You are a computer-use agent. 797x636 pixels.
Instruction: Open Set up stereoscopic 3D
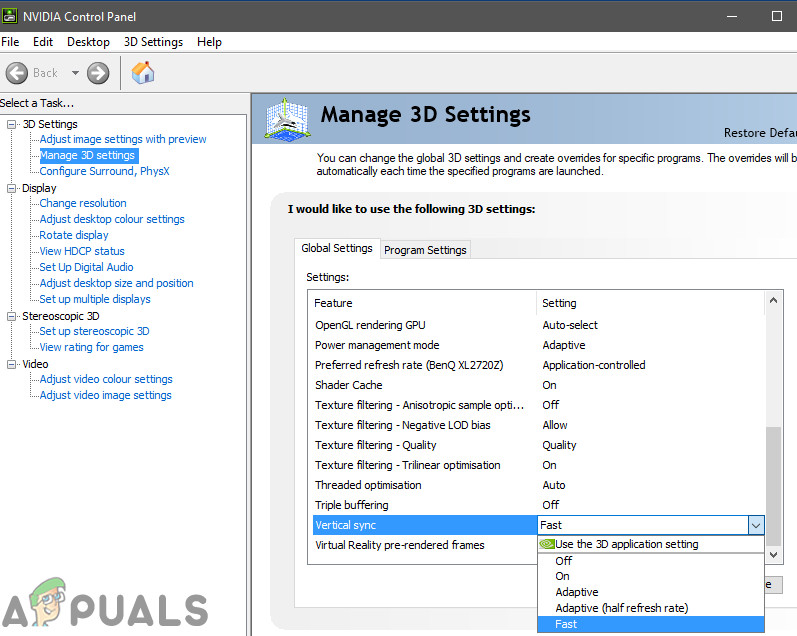click(95, 331)
